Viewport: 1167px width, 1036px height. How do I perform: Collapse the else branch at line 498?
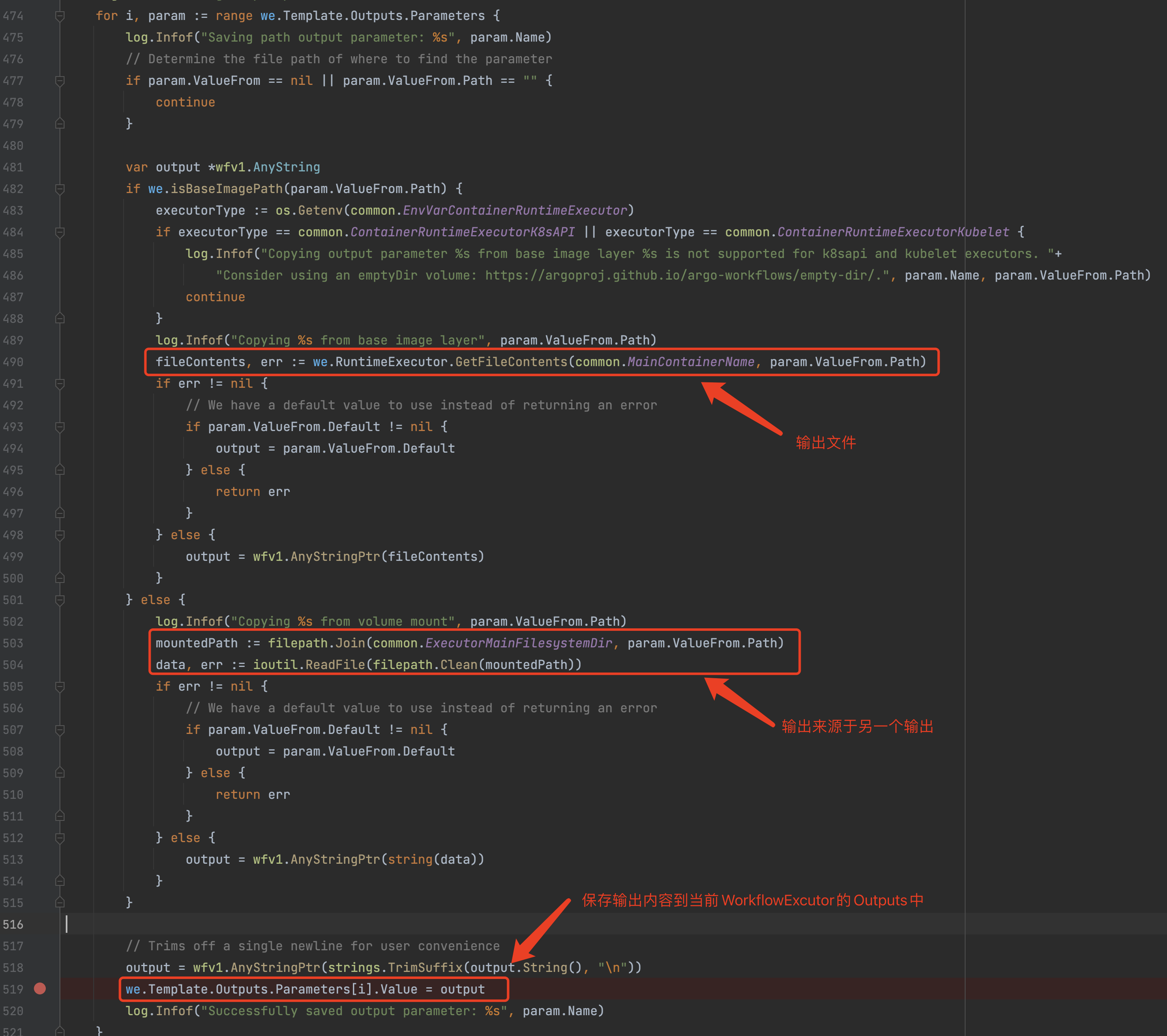[60, 535]
